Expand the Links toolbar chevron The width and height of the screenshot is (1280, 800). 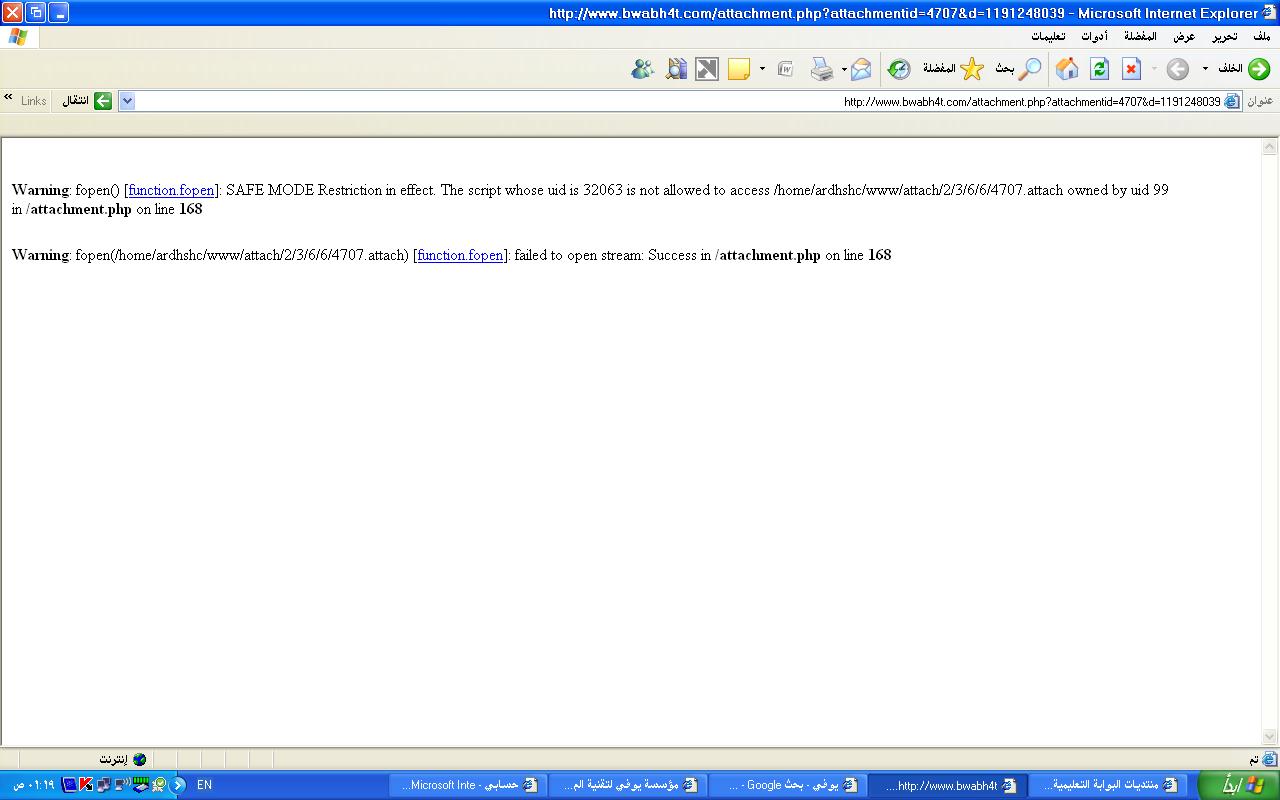(x=8, y=98)
